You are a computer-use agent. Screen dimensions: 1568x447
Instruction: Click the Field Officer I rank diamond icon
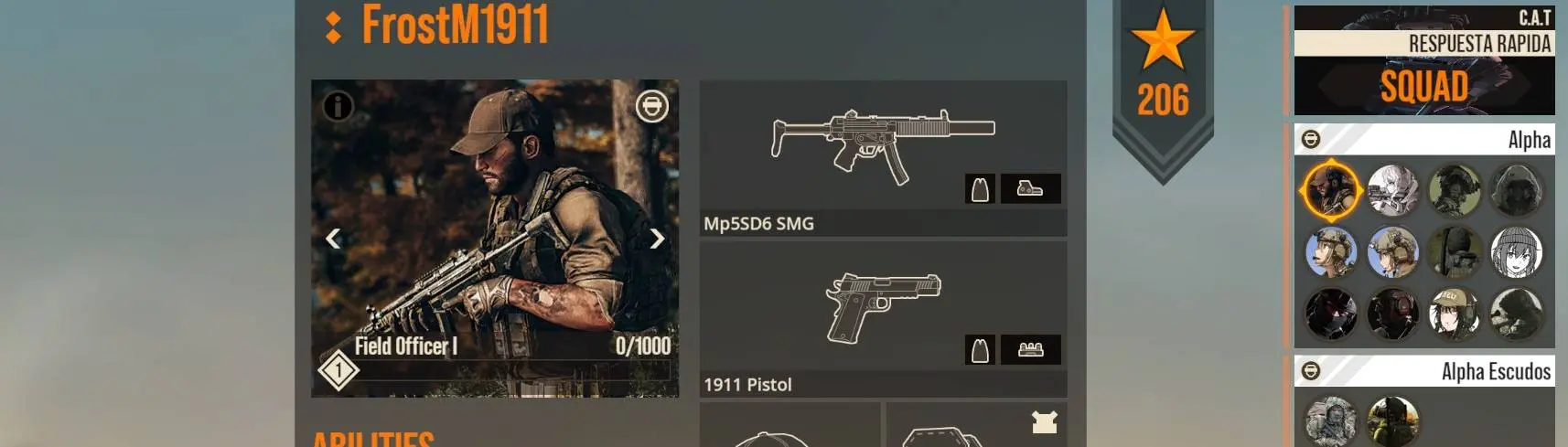pos(338,370)
